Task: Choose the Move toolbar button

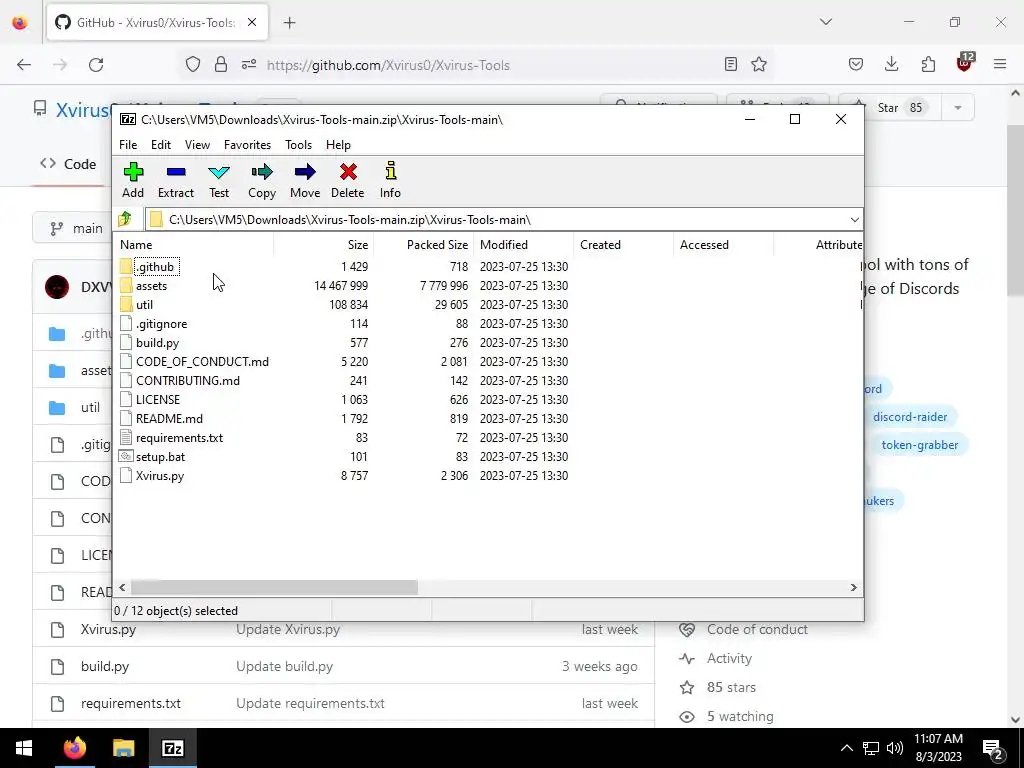Action: pyautogui.click(x=305, y=180)
